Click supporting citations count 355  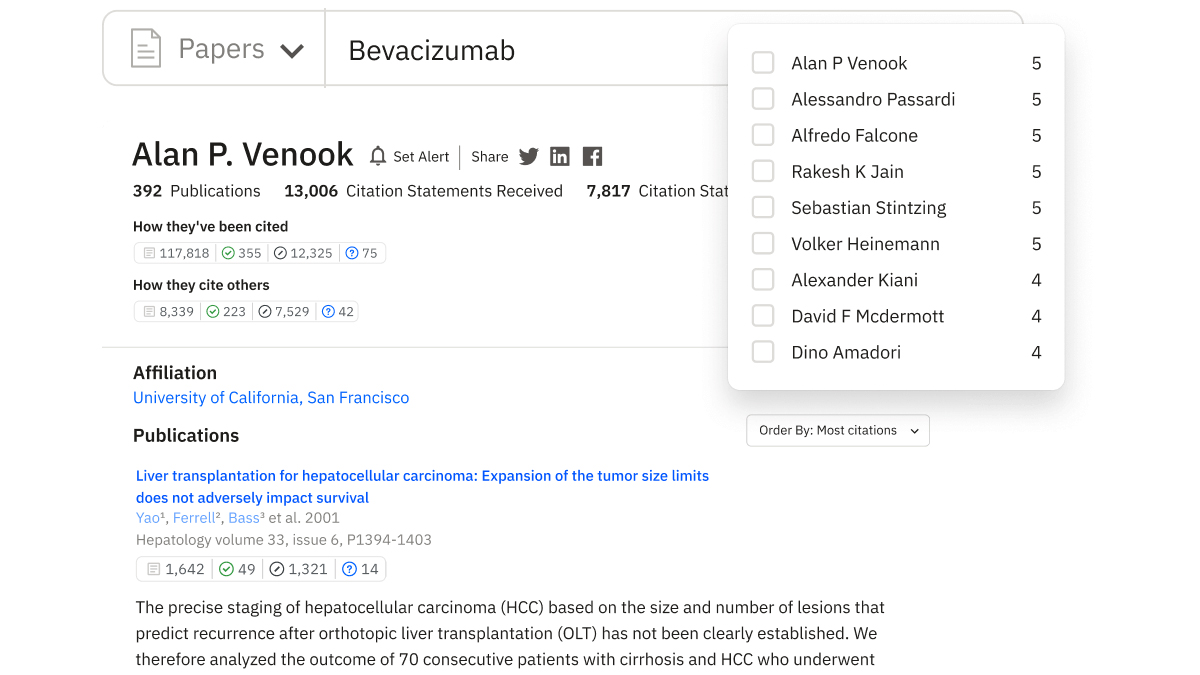[241, 253]
